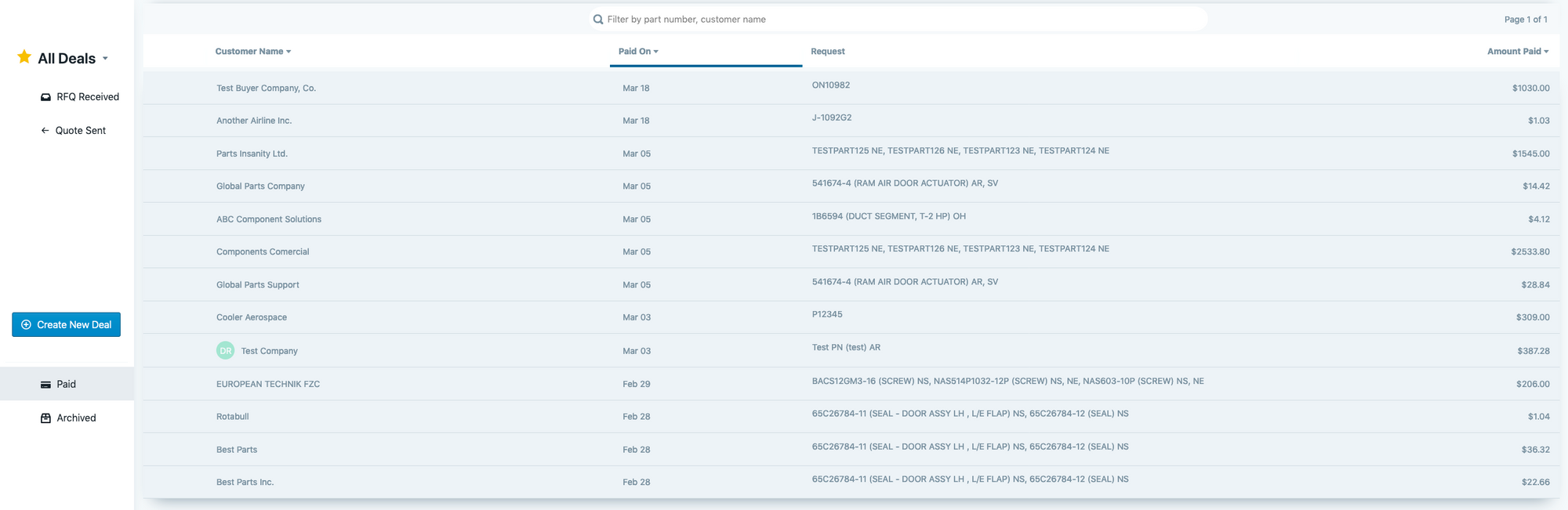This screenshot has width=1568, height=510.
Task: Click the RFQ Received inbox icon
Action: click(x=45, y=97)
